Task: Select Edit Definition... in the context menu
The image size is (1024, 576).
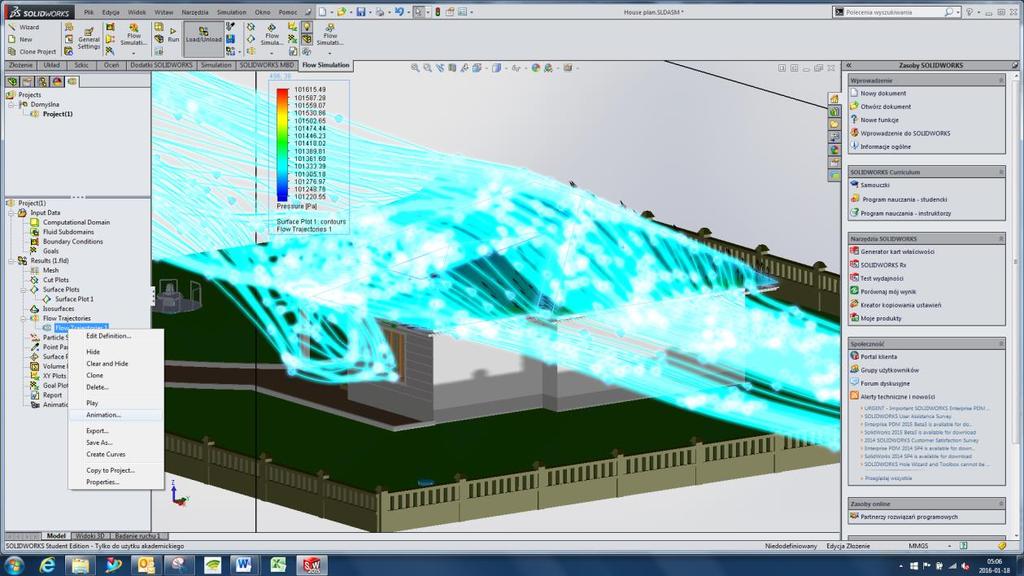Action: pyautogui.click(x=108, y=336)
